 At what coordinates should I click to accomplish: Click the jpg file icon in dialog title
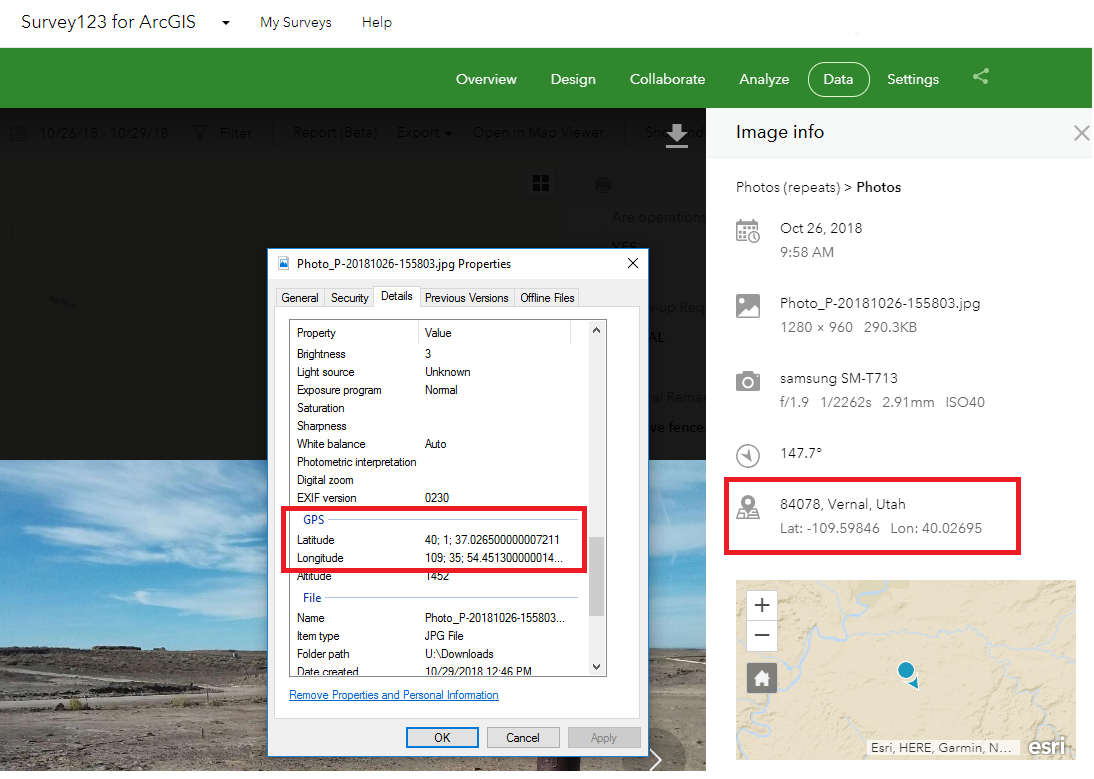pyautogui.click(x=283, y=264)
